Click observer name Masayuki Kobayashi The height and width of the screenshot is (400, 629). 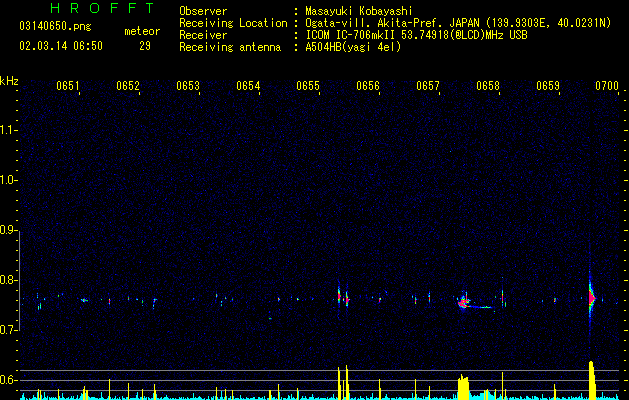click(358, 11)
